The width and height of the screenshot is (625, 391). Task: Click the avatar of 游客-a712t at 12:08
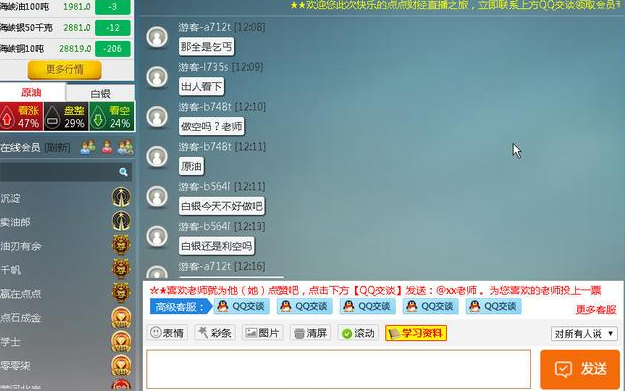[157, 37]
